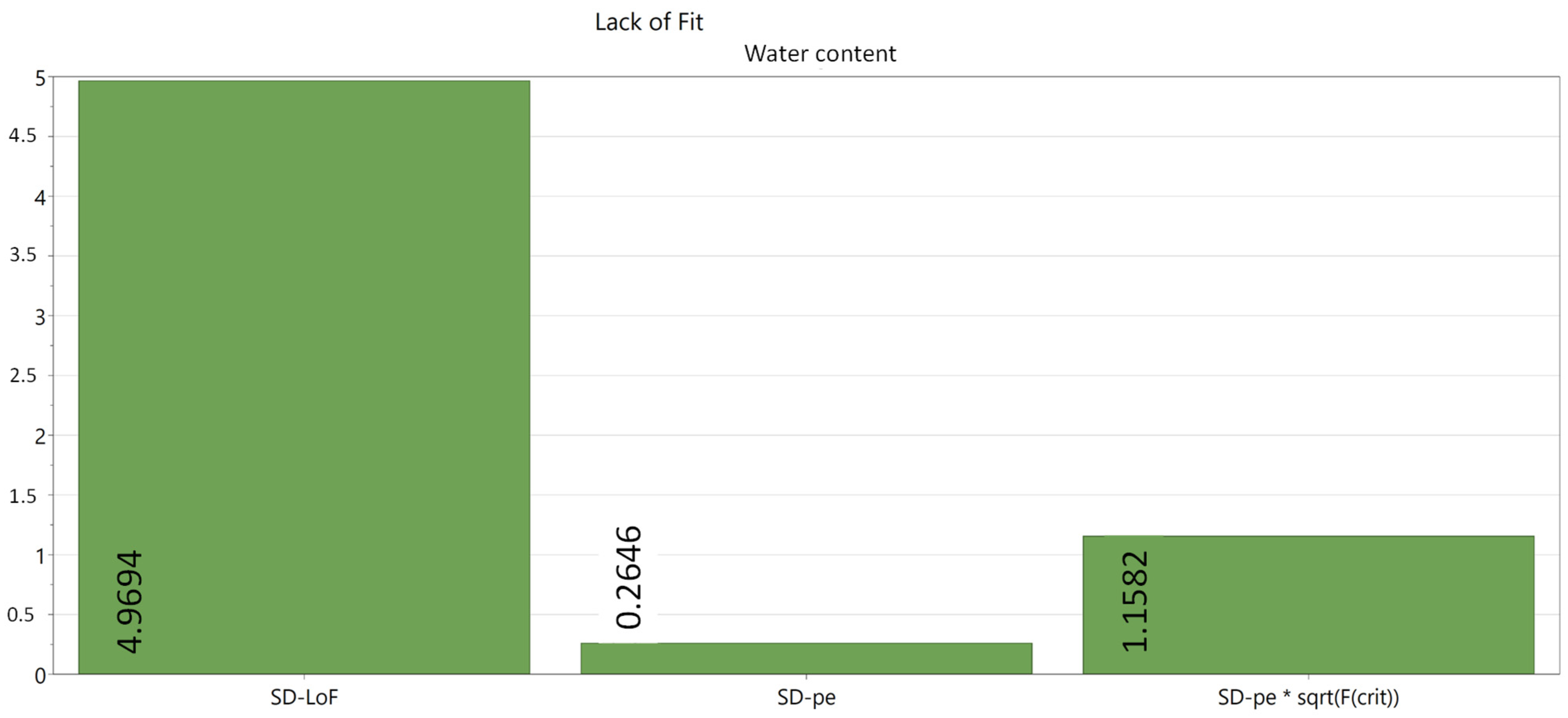The height and width of the screenshot is (718, 1568).
Task: Select the 4.5 y-axis tick label
Action: click(x=23, y=136)
